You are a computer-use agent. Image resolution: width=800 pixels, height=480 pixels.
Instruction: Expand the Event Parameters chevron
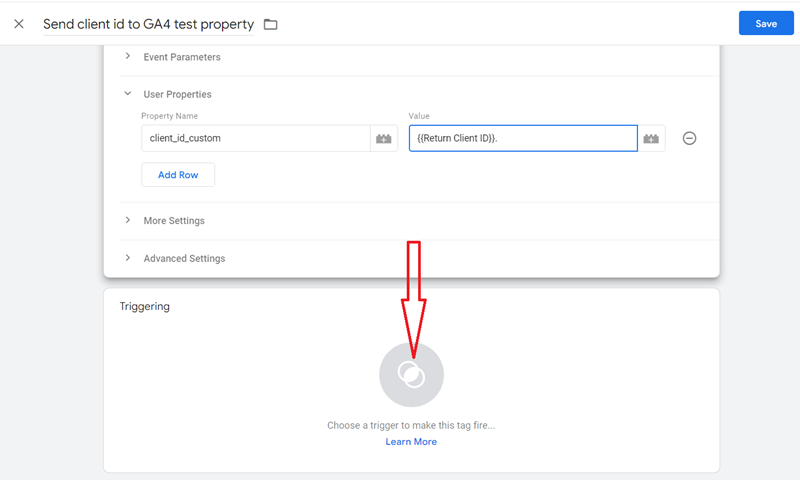click(128, 57)
